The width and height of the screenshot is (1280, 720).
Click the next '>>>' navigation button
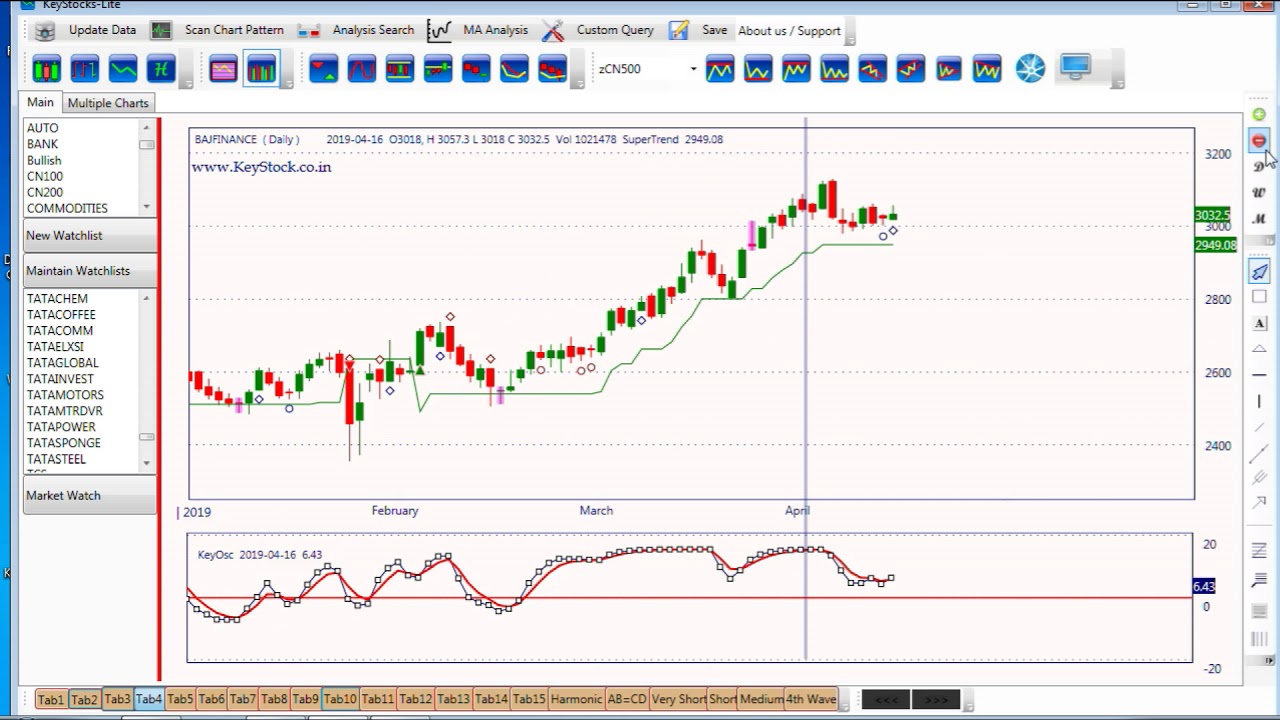936,699
